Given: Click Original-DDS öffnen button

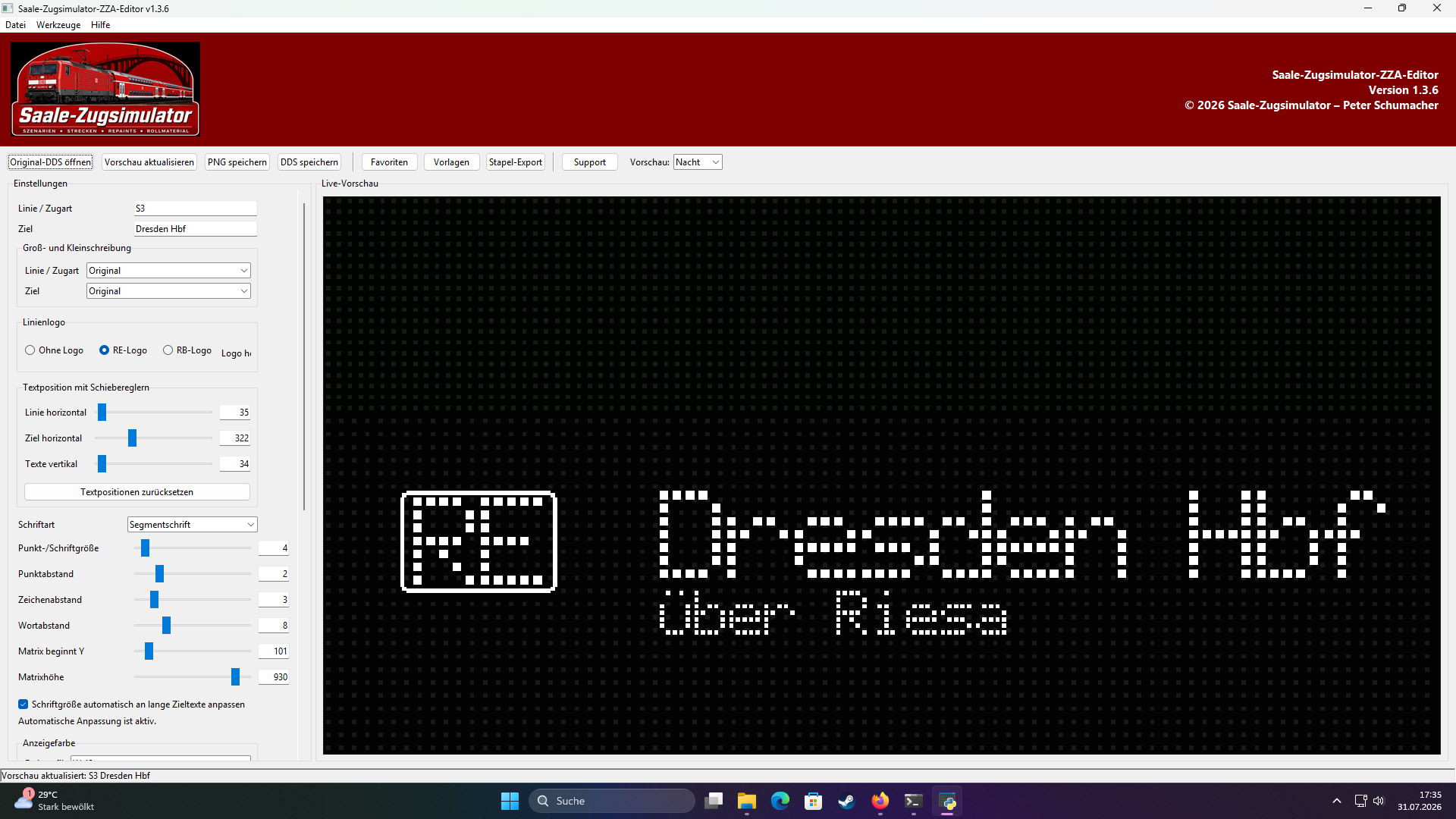Looking at the screenshot, I should tap(51, 162).
